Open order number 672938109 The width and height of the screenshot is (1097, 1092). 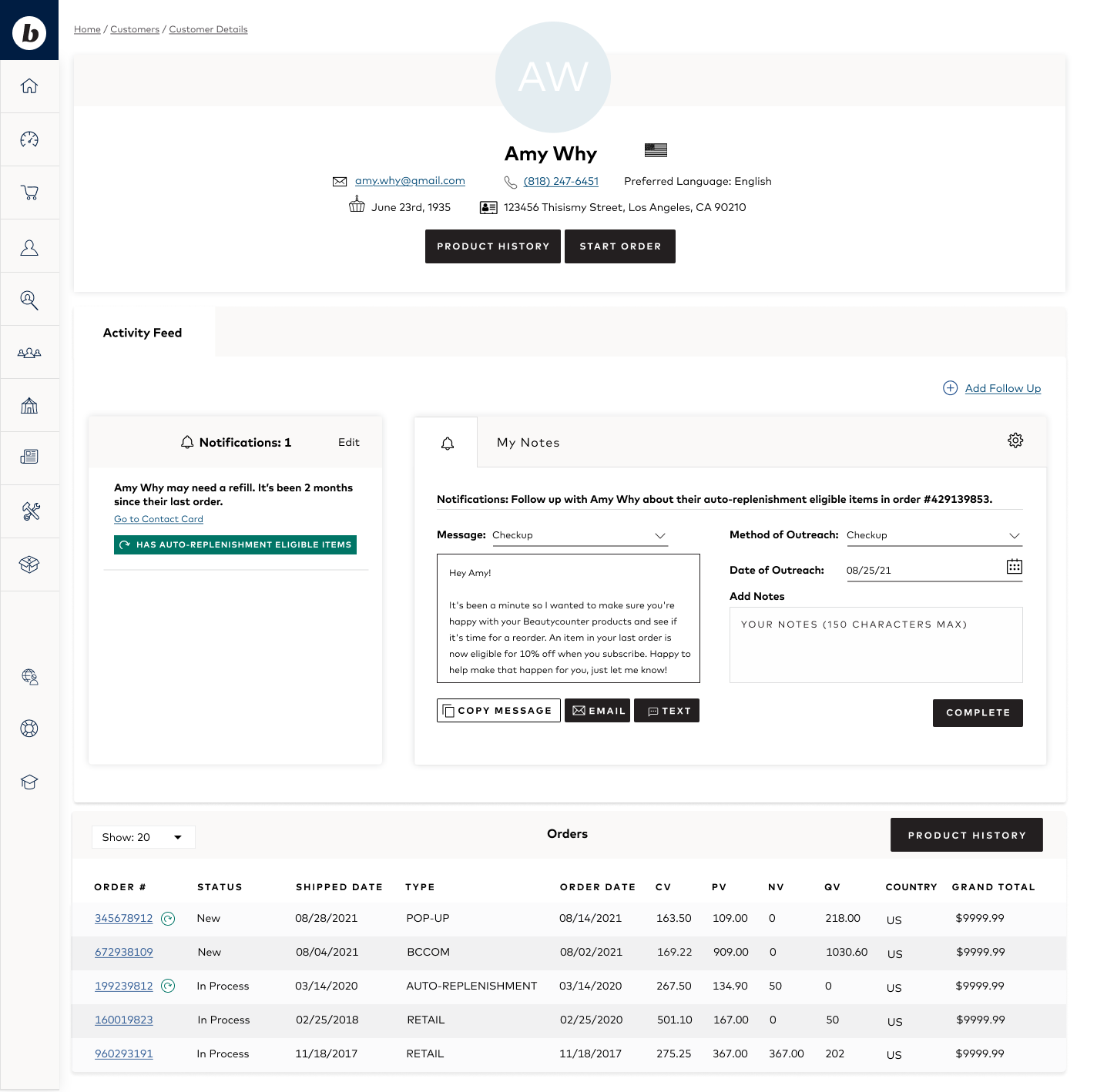tap(124, 952)
